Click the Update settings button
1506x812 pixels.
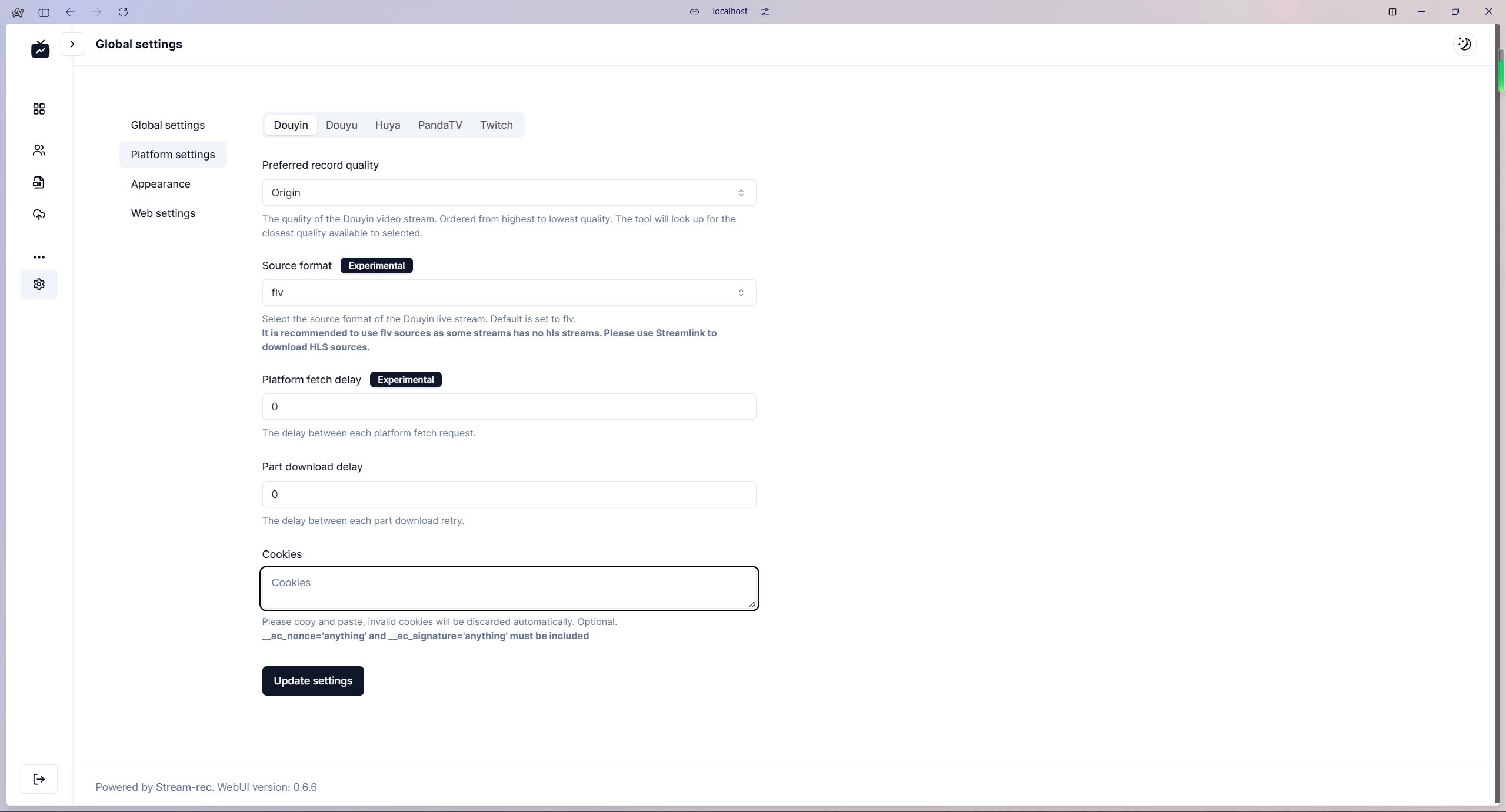(x=313, y=680)
